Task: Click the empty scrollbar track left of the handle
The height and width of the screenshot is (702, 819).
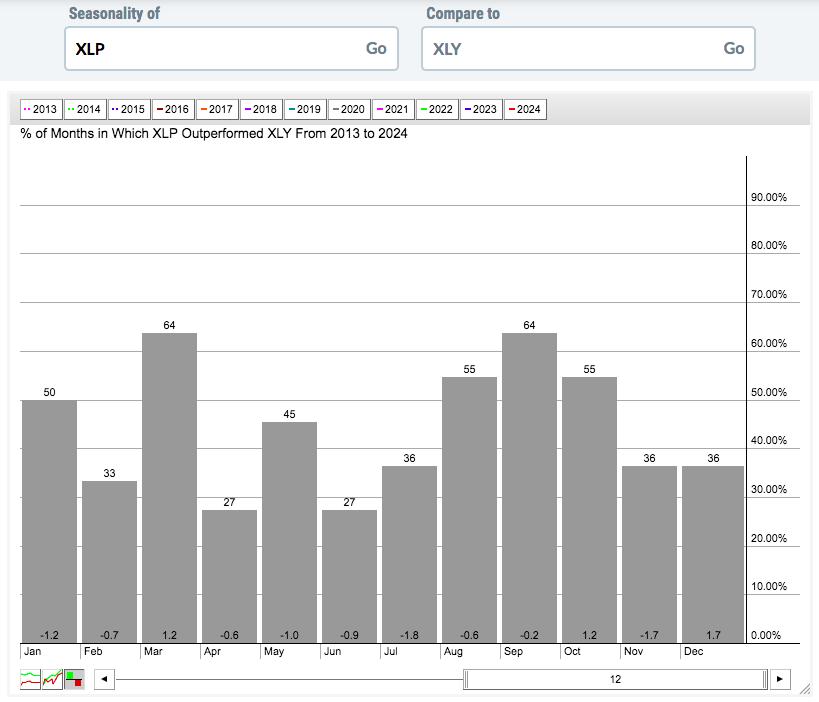Action: pos(290,680)
